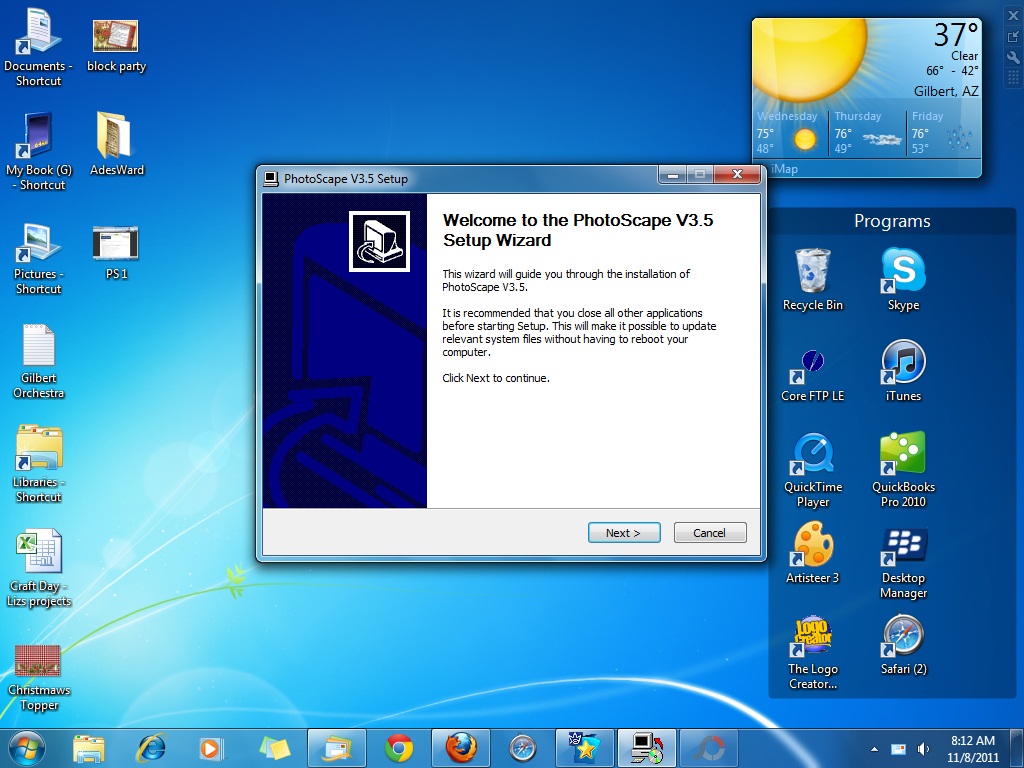Viewport: 1024px width, 768px height.
Task: Select the iTunes shortcut icon
Action: pos(903,370)
